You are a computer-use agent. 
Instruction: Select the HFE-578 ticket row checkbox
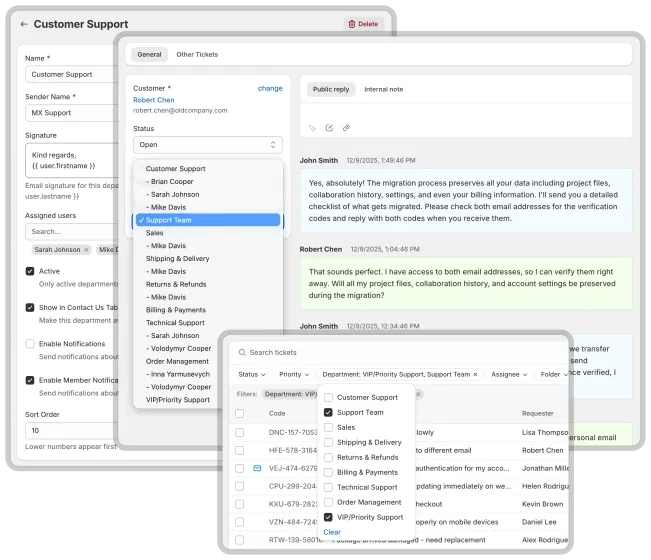tap(240, 450)
